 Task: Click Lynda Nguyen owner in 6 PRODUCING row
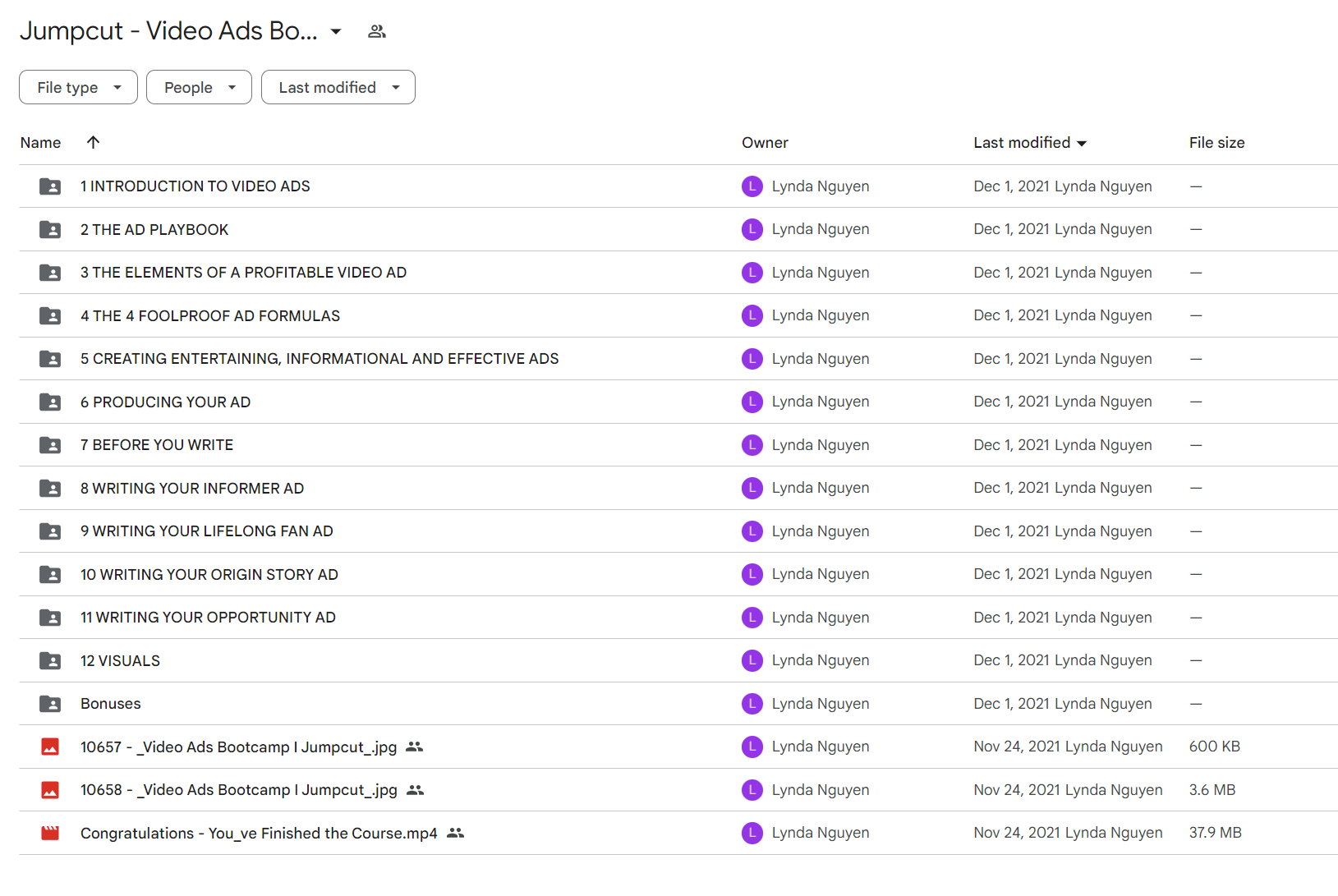pos(821,402)
